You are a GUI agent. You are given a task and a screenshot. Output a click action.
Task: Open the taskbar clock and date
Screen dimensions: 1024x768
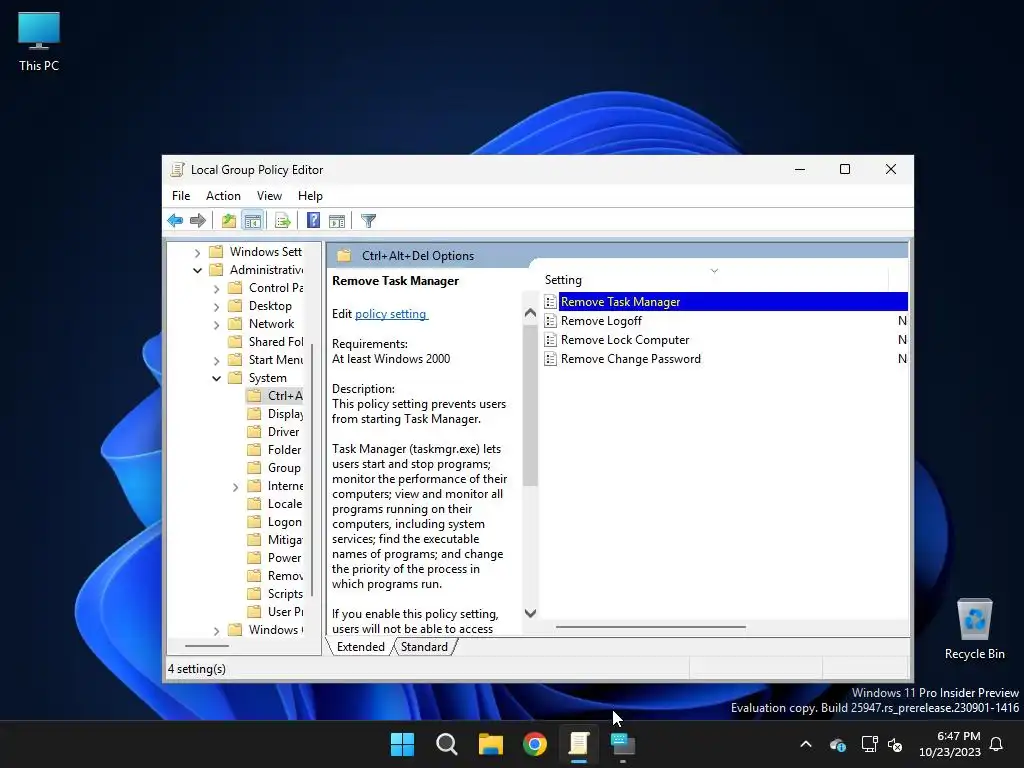click(x=950, y=744)
